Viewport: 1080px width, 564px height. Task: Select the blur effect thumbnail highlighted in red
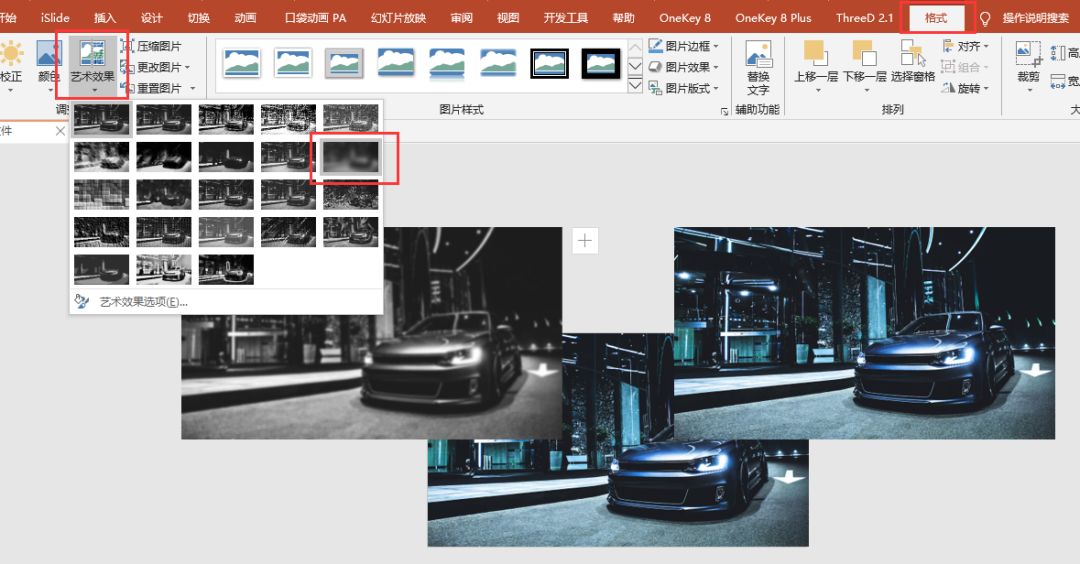pyautogui.click(x=351, y=156)
